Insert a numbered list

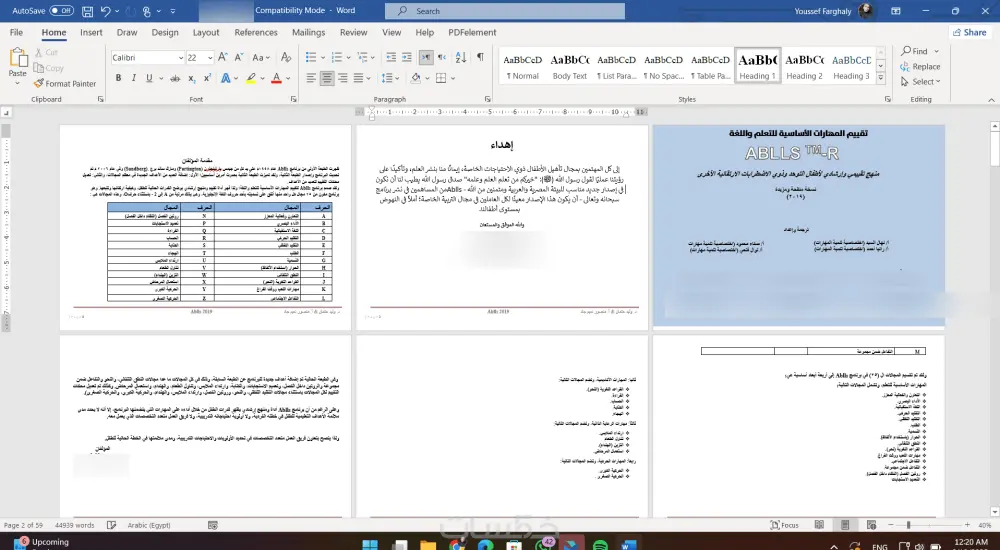click(x=337, y=57)
